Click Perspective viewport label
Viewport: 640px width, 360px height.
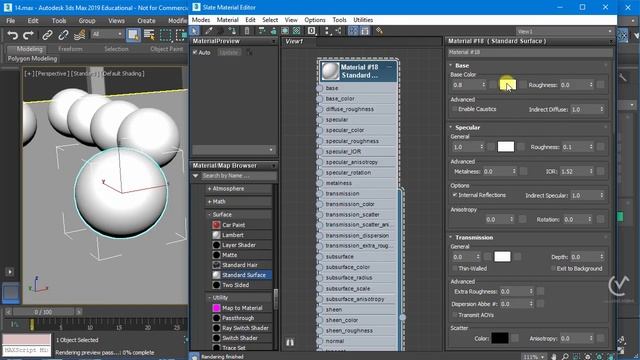tap(53, 73)
